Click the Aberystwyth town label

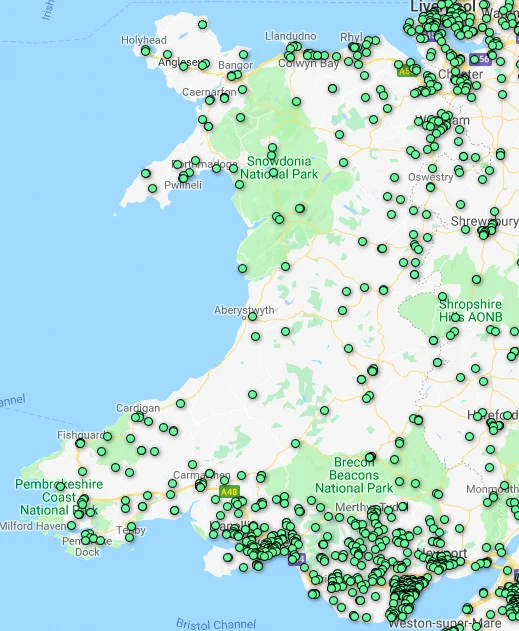pyautogui.click(x=244, y=310)
